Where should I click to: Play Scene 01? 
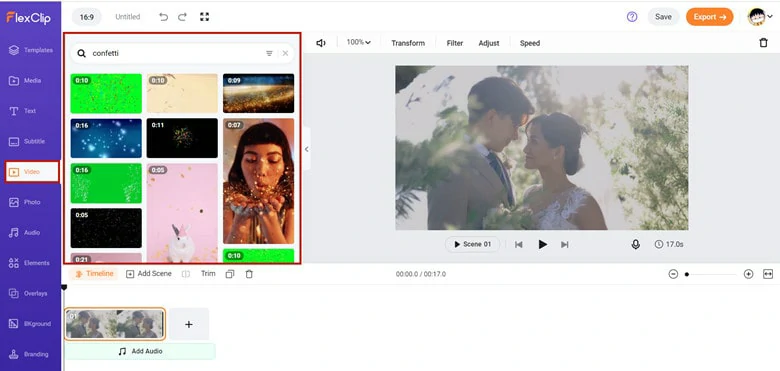(x=472, y=244)
